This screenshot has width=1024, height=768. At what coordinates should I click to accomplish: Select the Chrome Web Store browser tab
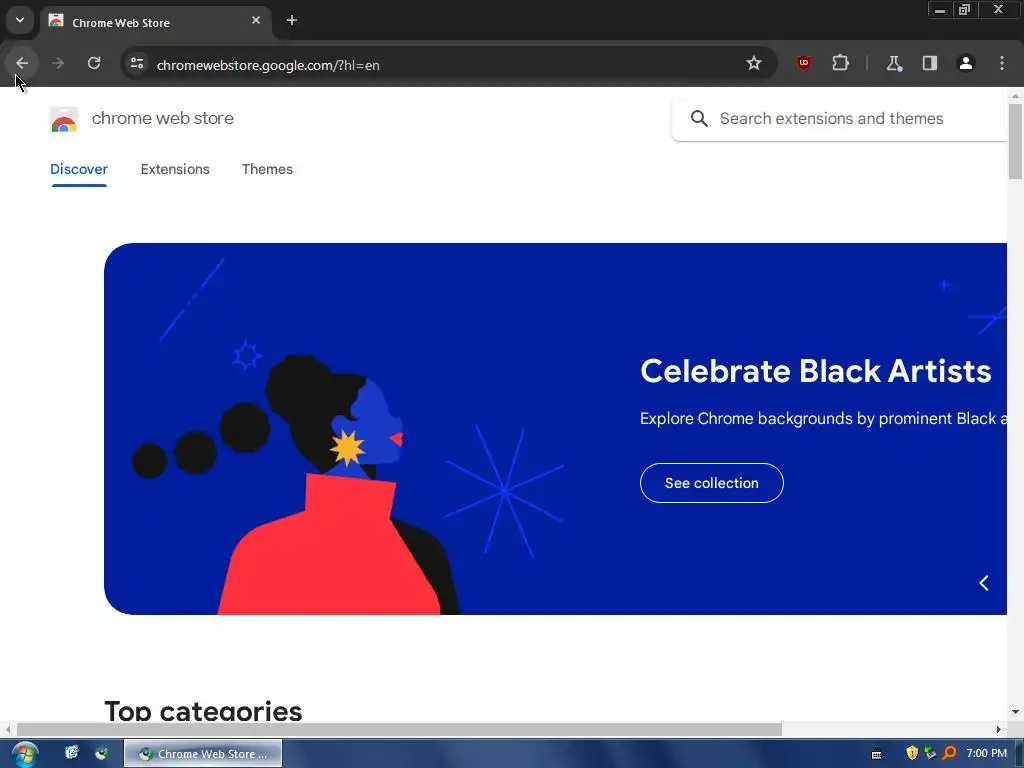point(155,22)
